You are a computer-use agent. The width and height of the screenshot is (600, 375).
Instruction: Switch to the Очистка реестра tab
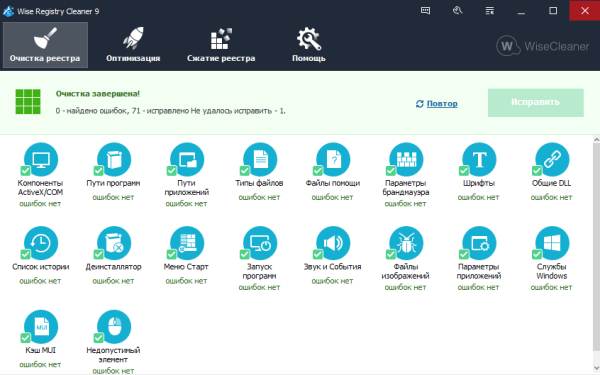[x=45, y=45]
